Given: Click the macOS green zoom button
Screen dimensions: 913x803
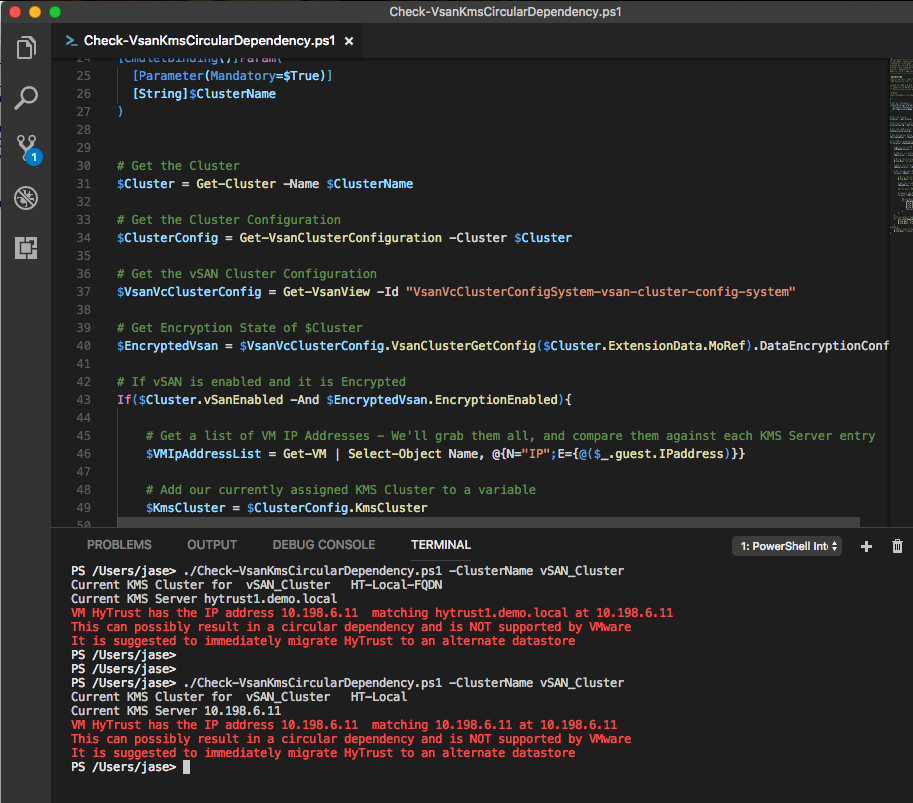Looking at the screenshot, I should pos(54,12).
